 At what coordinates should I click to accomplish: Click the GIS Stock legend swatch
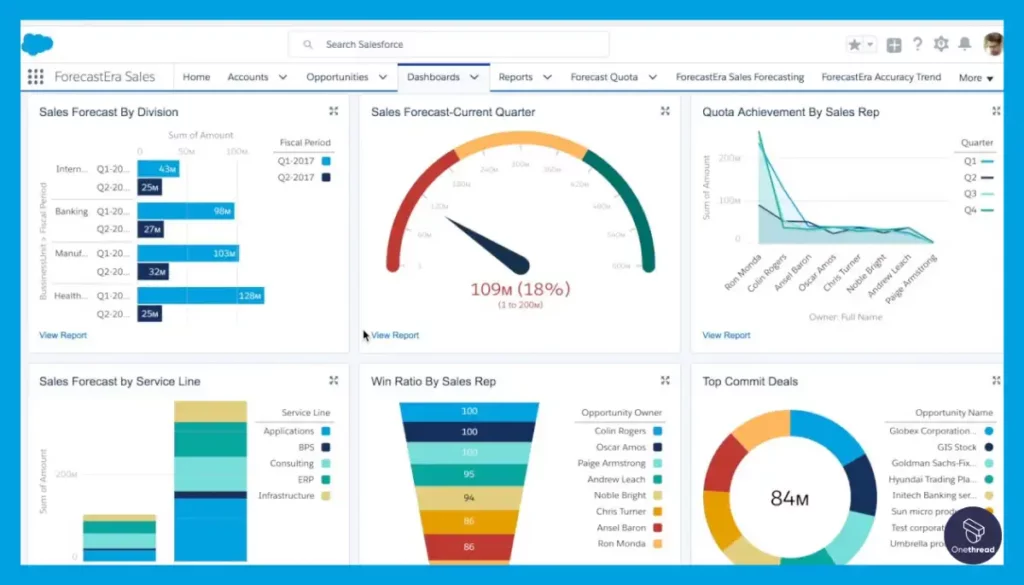click(989, 447)
